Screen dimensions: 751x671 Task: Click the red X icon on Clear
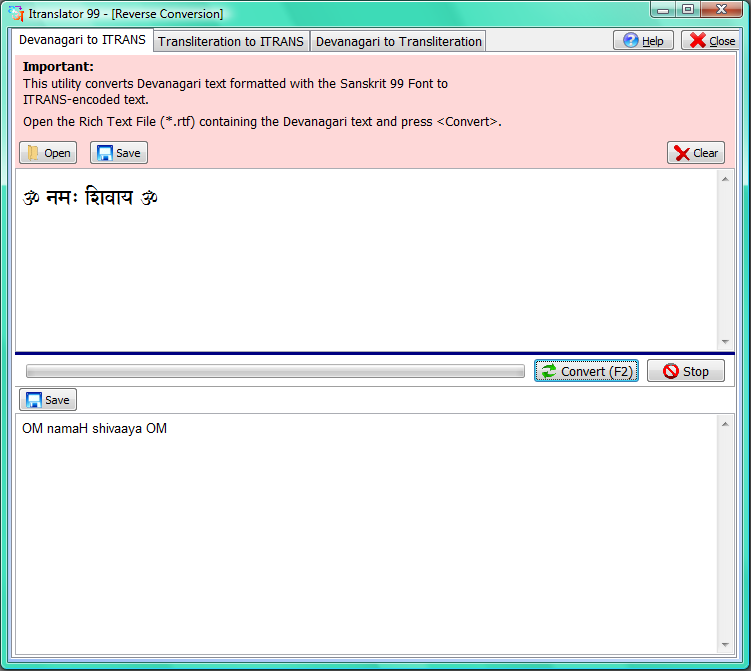(x=682, y=153)
